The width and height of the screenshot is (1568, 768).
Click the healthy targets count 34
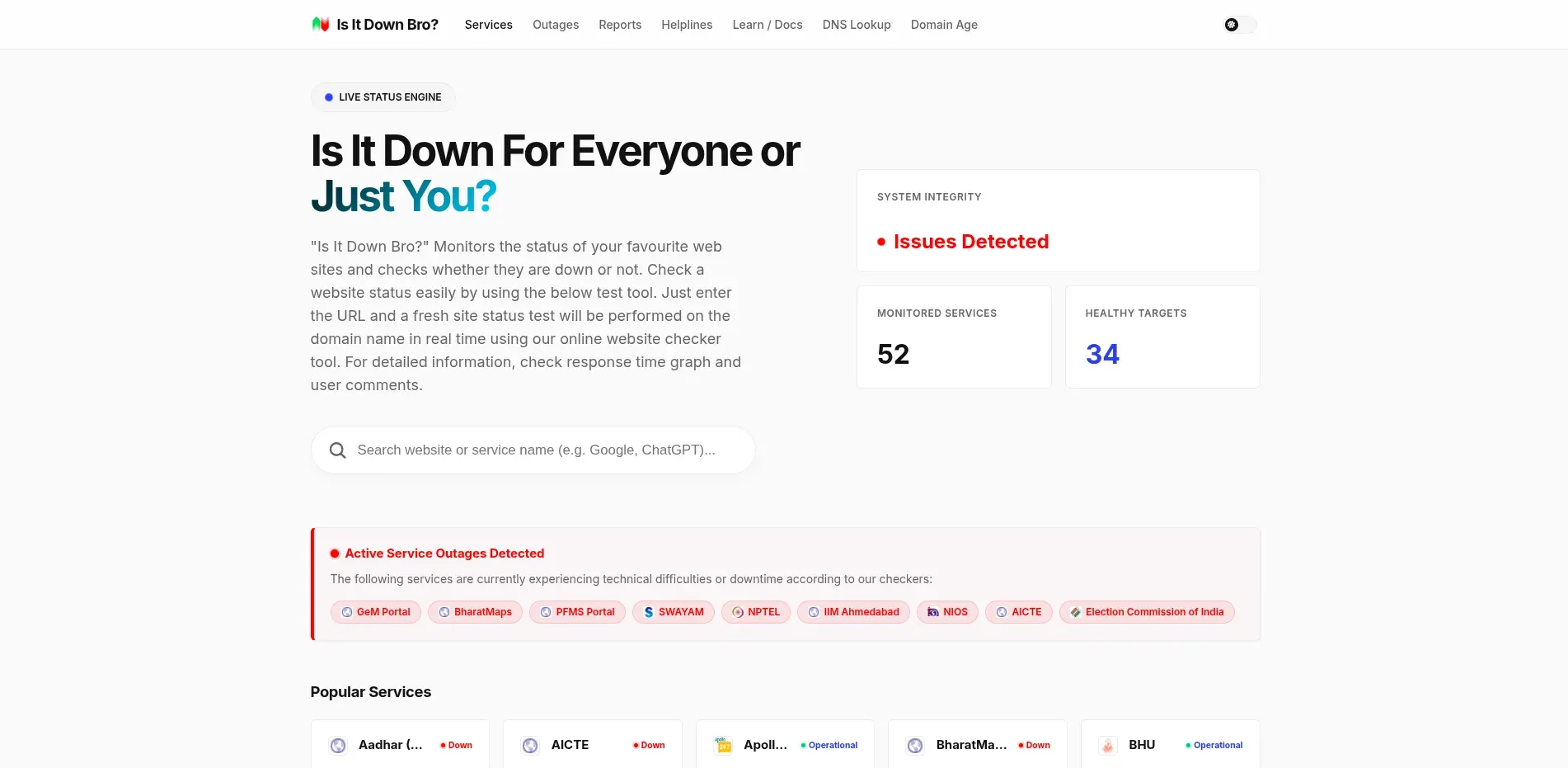tap(1102, 354)
